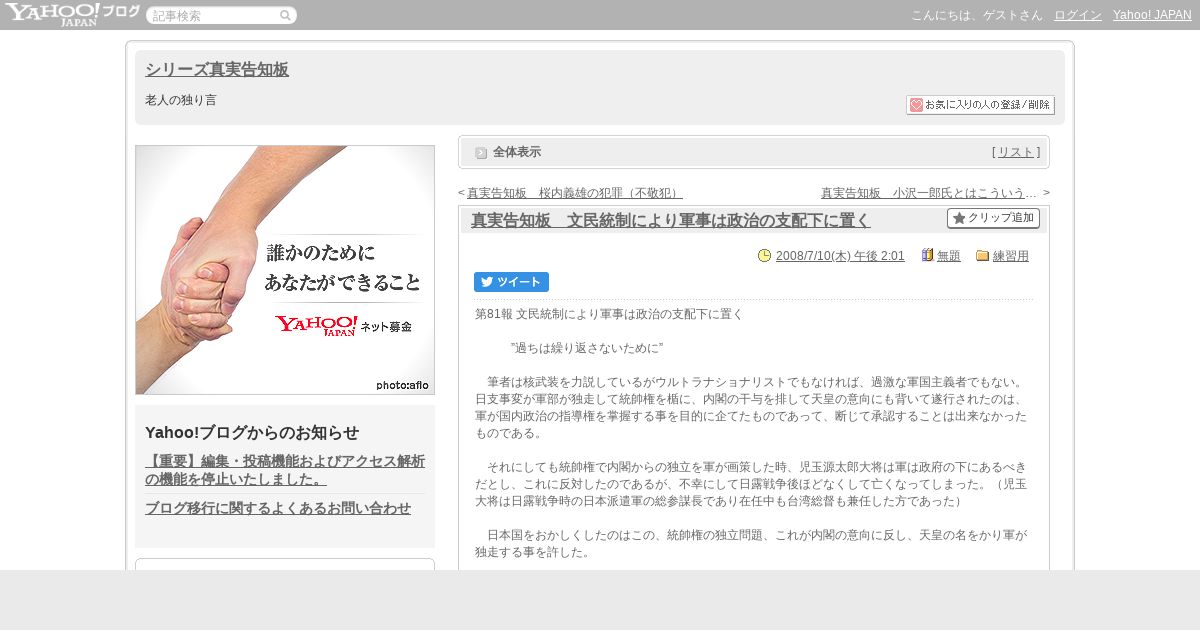Click text 第81報 文民統制により軍事は政治の支配下に置く

[609, 314]
